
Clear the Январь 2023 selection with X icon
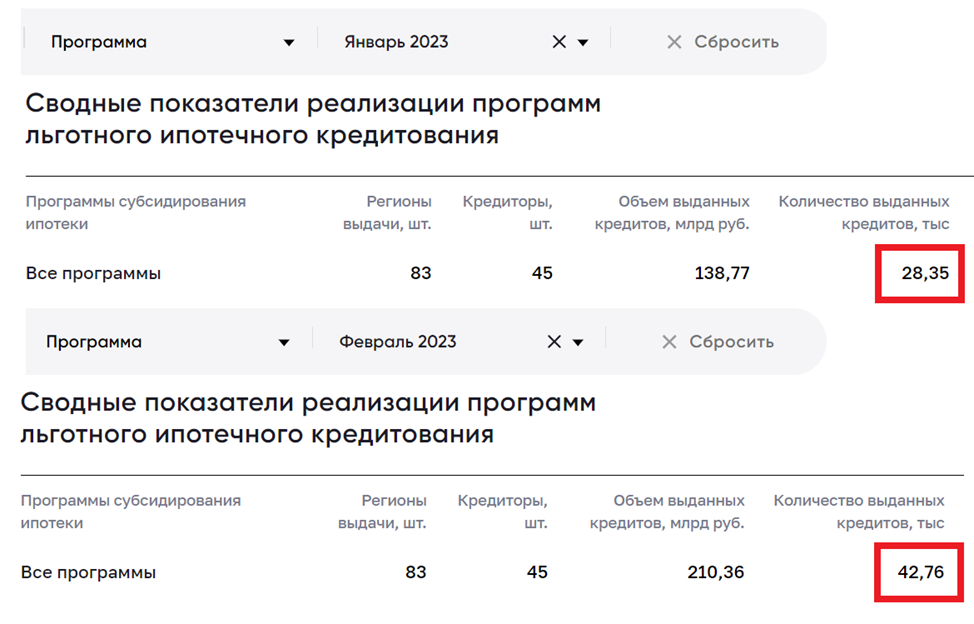[x=559, y=42]
